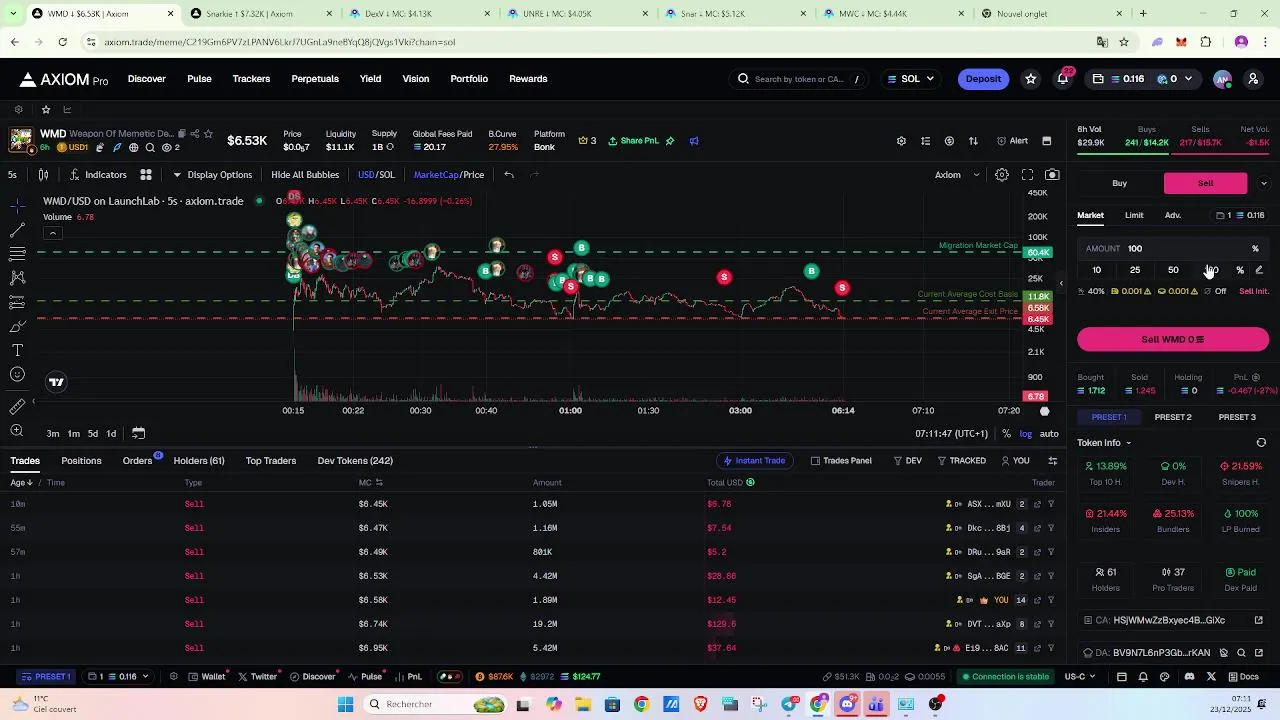Screen dimensions: 1280x720
Task: Click the go-to-date calendar icon
Action: 138,434
